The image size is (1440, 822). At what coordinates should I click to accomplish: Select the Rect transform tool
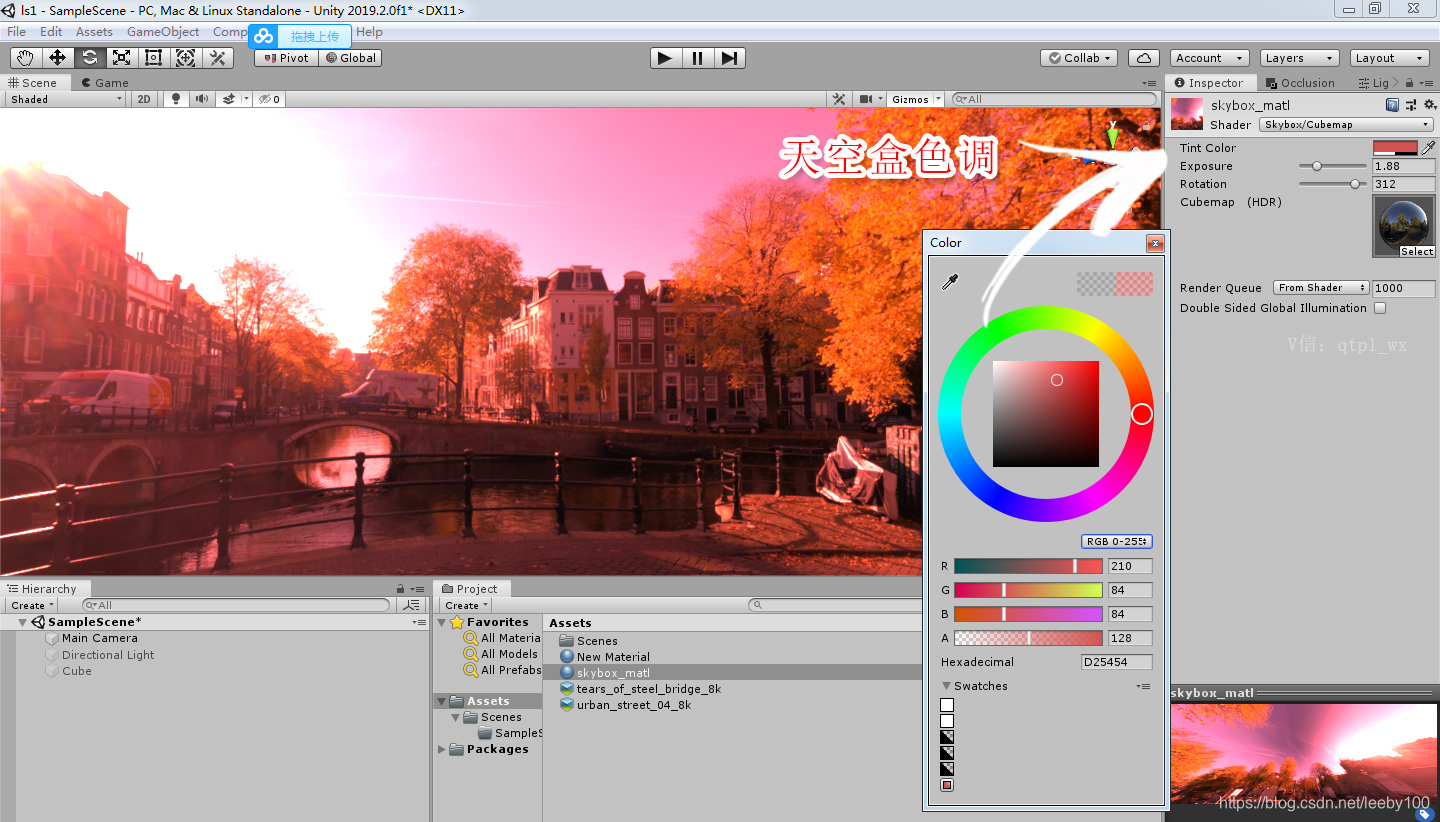pos(154,58)
